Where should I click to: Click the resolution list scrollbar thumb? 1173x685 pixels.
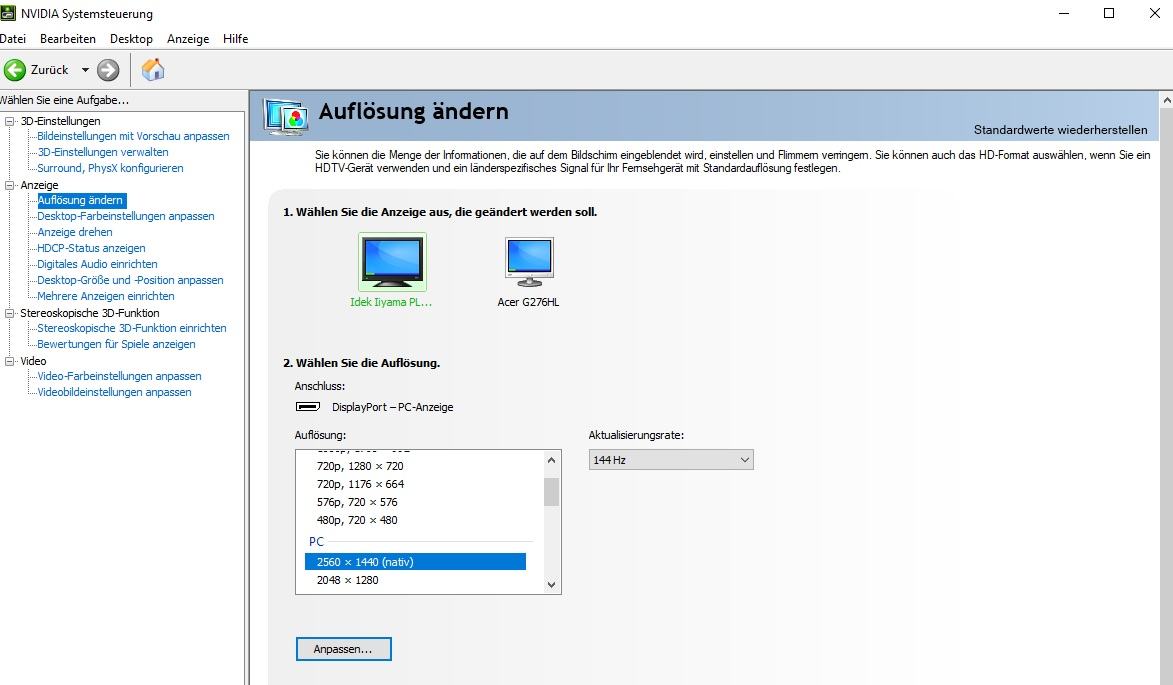(551, 492)
